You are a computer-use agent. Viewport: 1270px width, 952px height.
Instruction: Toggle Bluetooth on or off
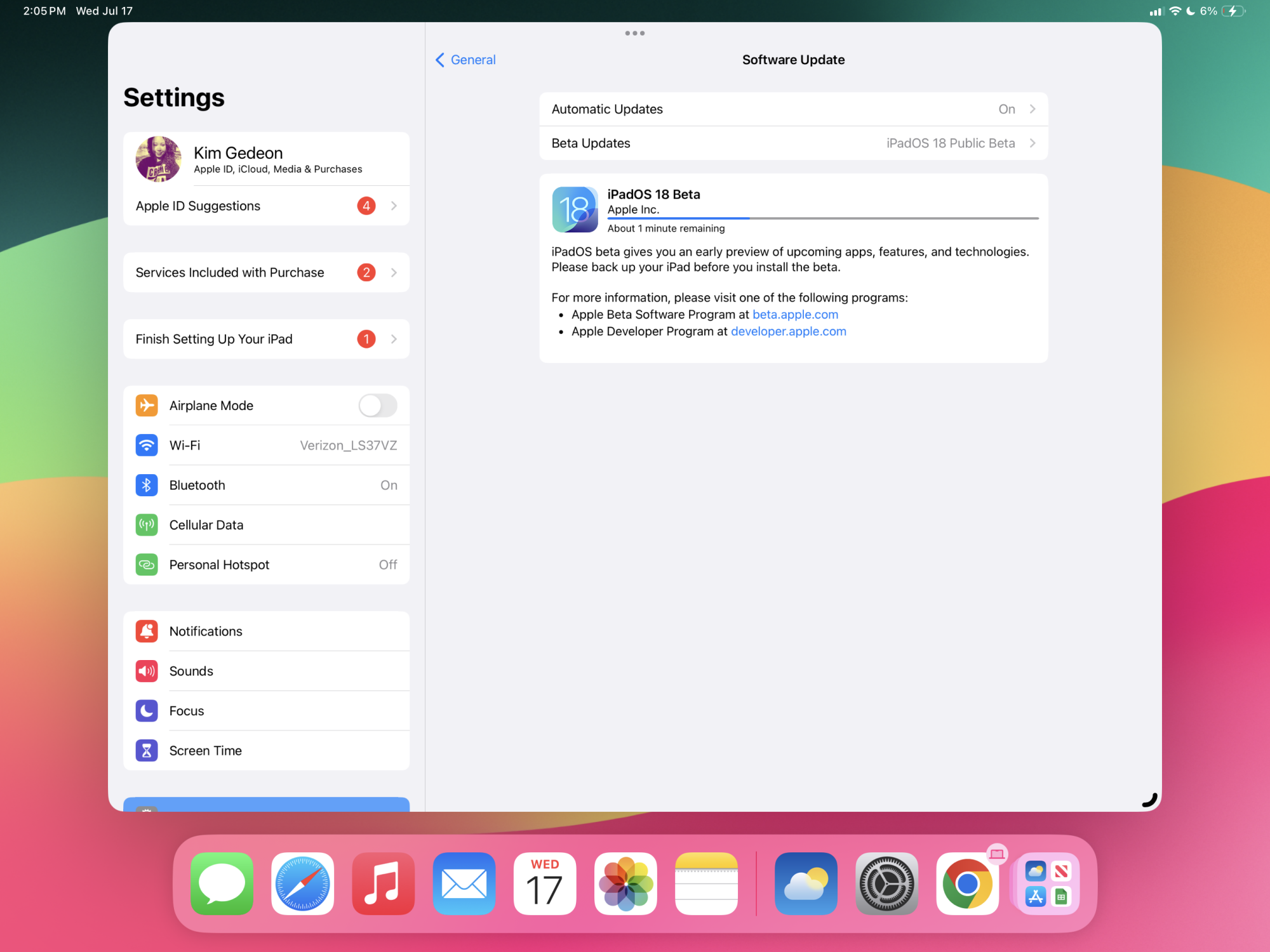[x=265, y=484]
